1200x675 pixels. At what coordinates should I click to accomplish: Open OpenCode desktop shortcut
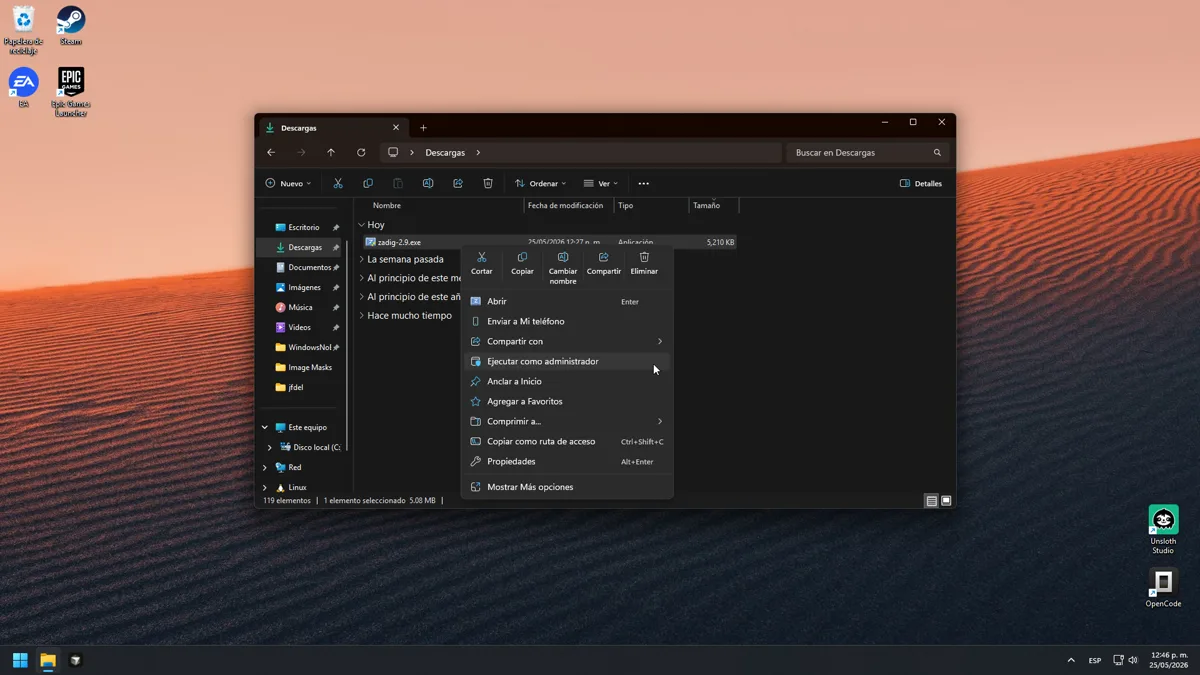pyautogui.click(x=1163, y=588)
